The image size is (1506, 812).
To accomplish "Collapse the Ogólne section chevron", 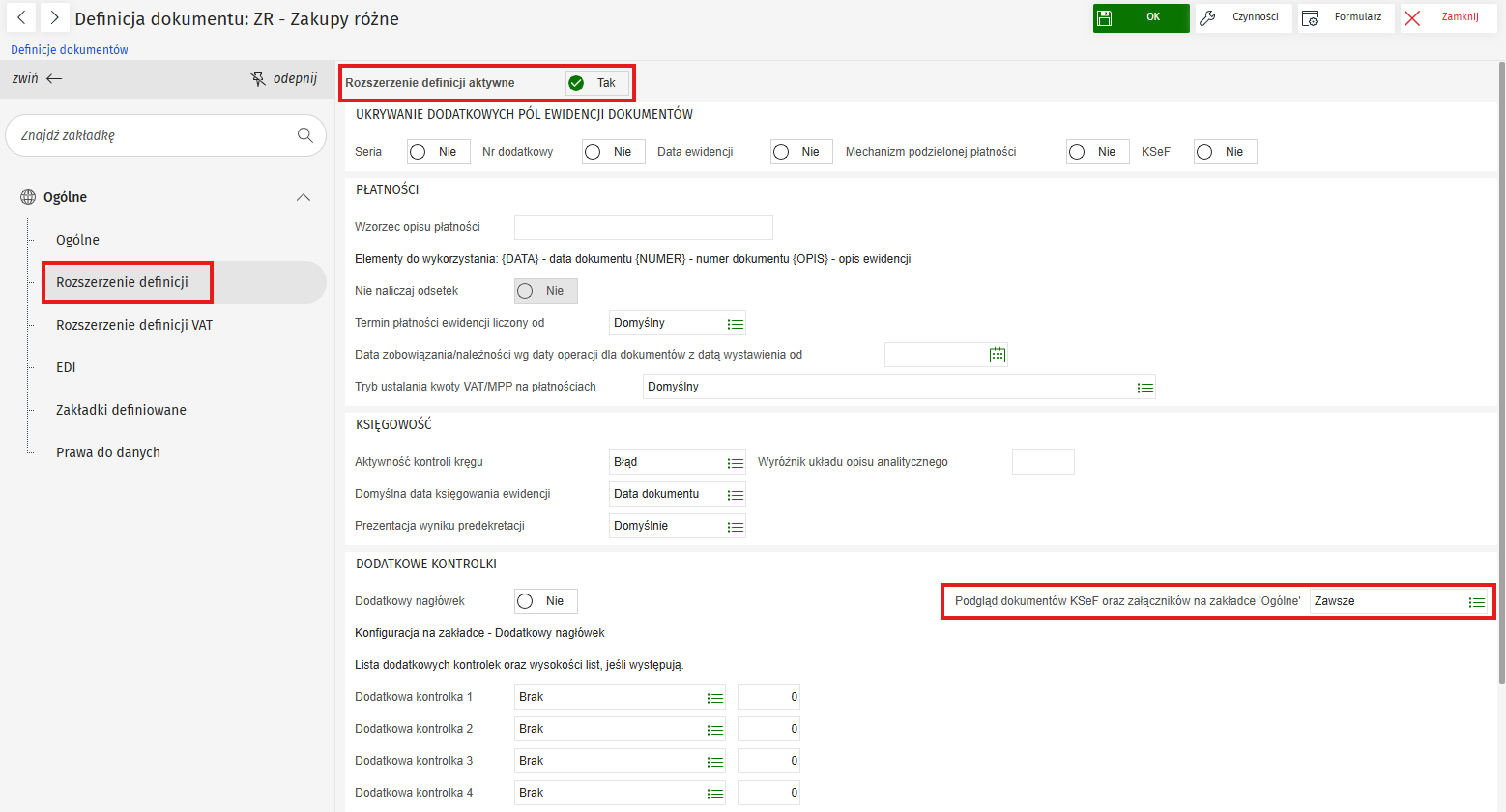I will [304, 197].
